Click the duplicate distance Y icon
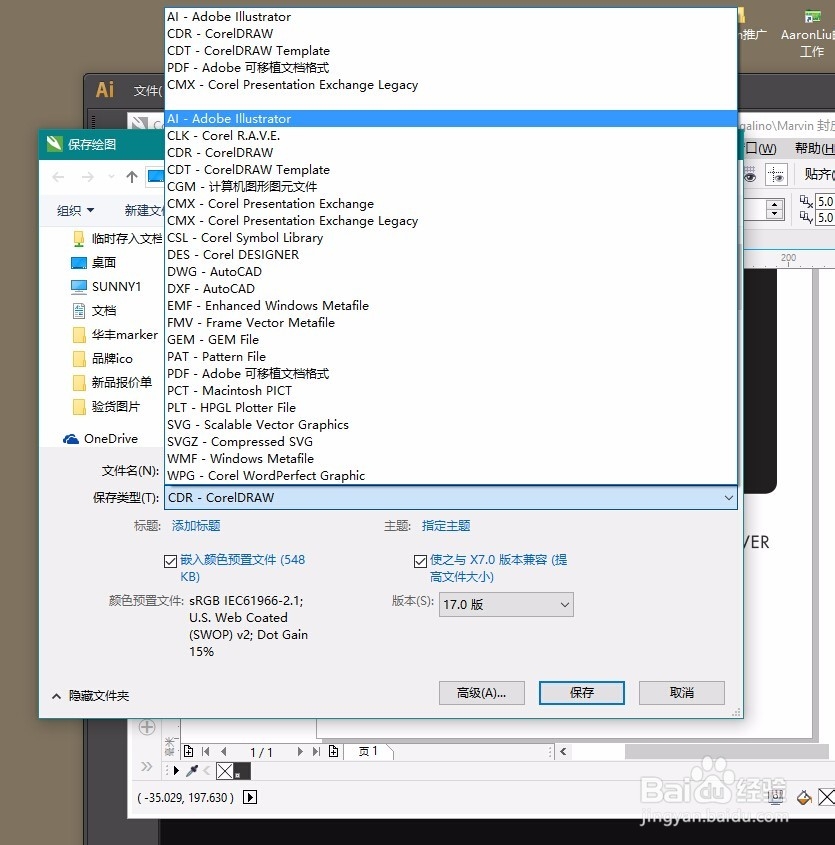 pos(806,217)
